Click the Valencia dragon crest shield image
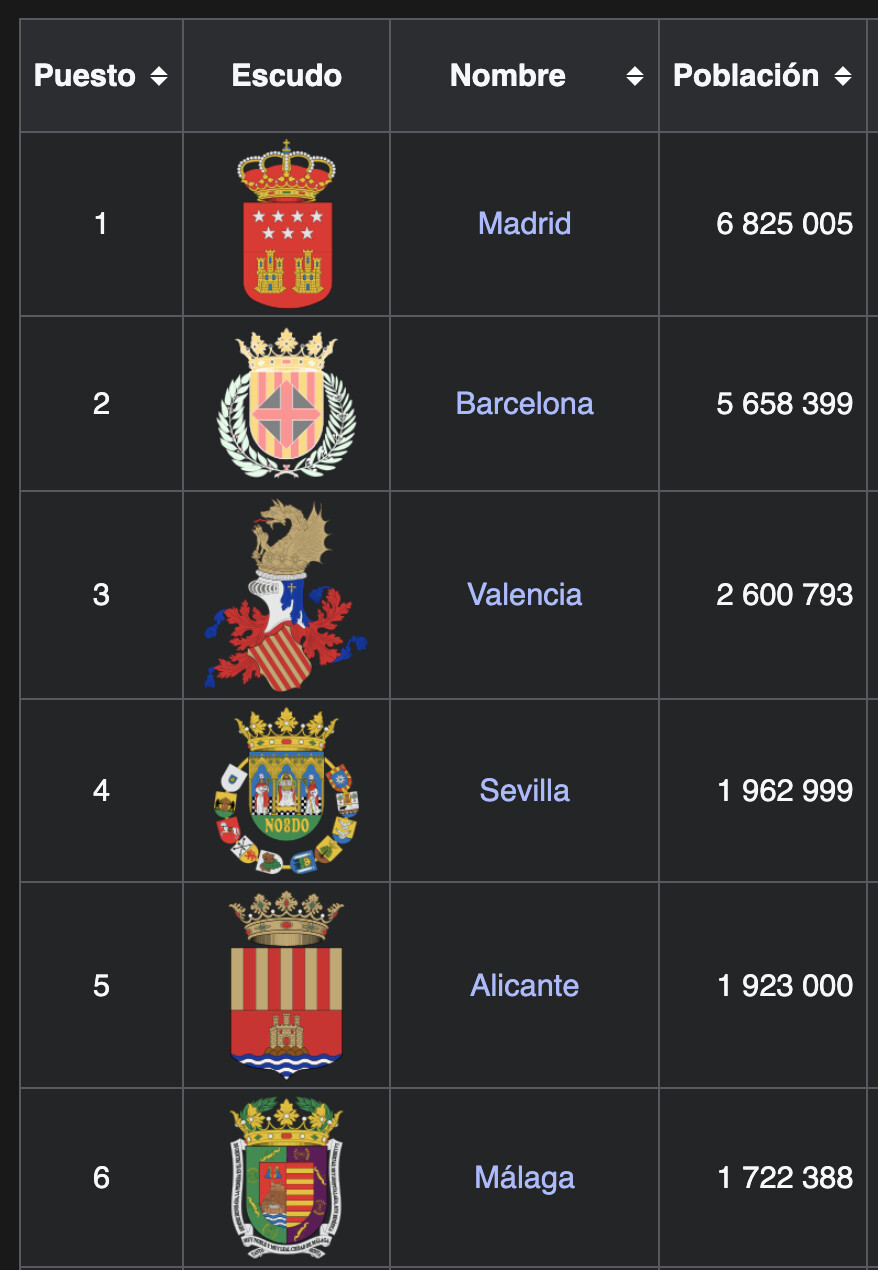Screen dimensions: 878x1270 pyautogui.click(x=287, y=595)
